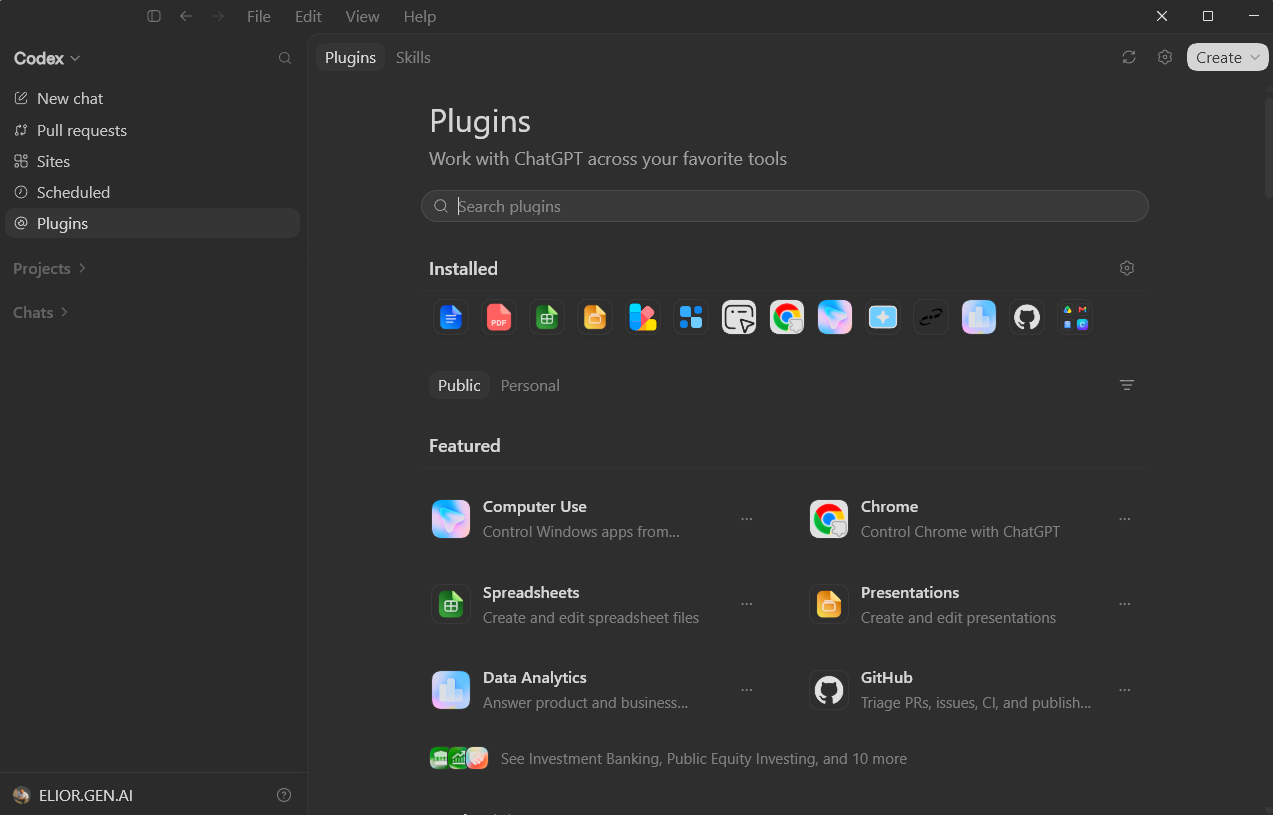Click the refresh icon in top bar
Viewport: 1273px width, 815px height.
pos(1129,57)
